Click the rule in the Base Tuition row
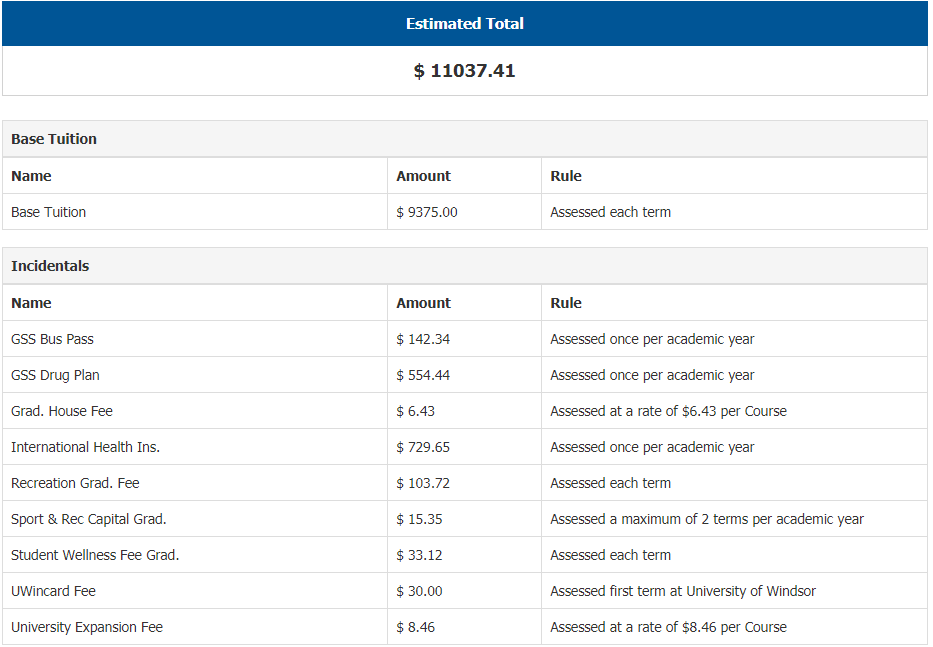Image resolution: width=933 pixels, height=647 pixels. [x=610, y=212]
